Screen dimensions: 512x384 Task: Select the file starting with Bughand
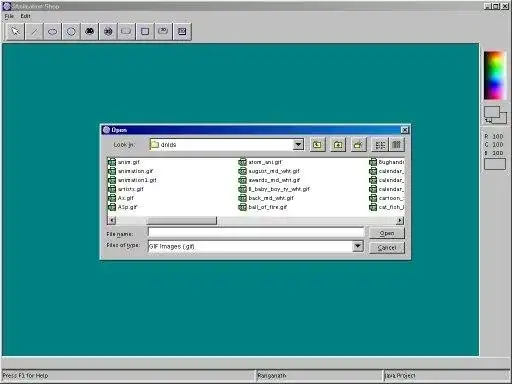click(391, 162)
